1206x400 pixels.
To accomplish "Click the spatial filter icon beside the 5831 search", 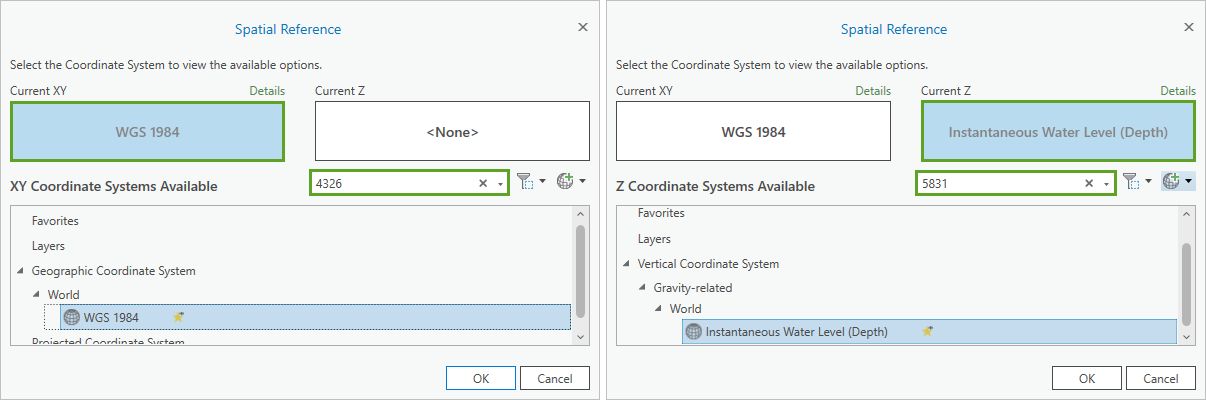I will tap(1133, 182).
